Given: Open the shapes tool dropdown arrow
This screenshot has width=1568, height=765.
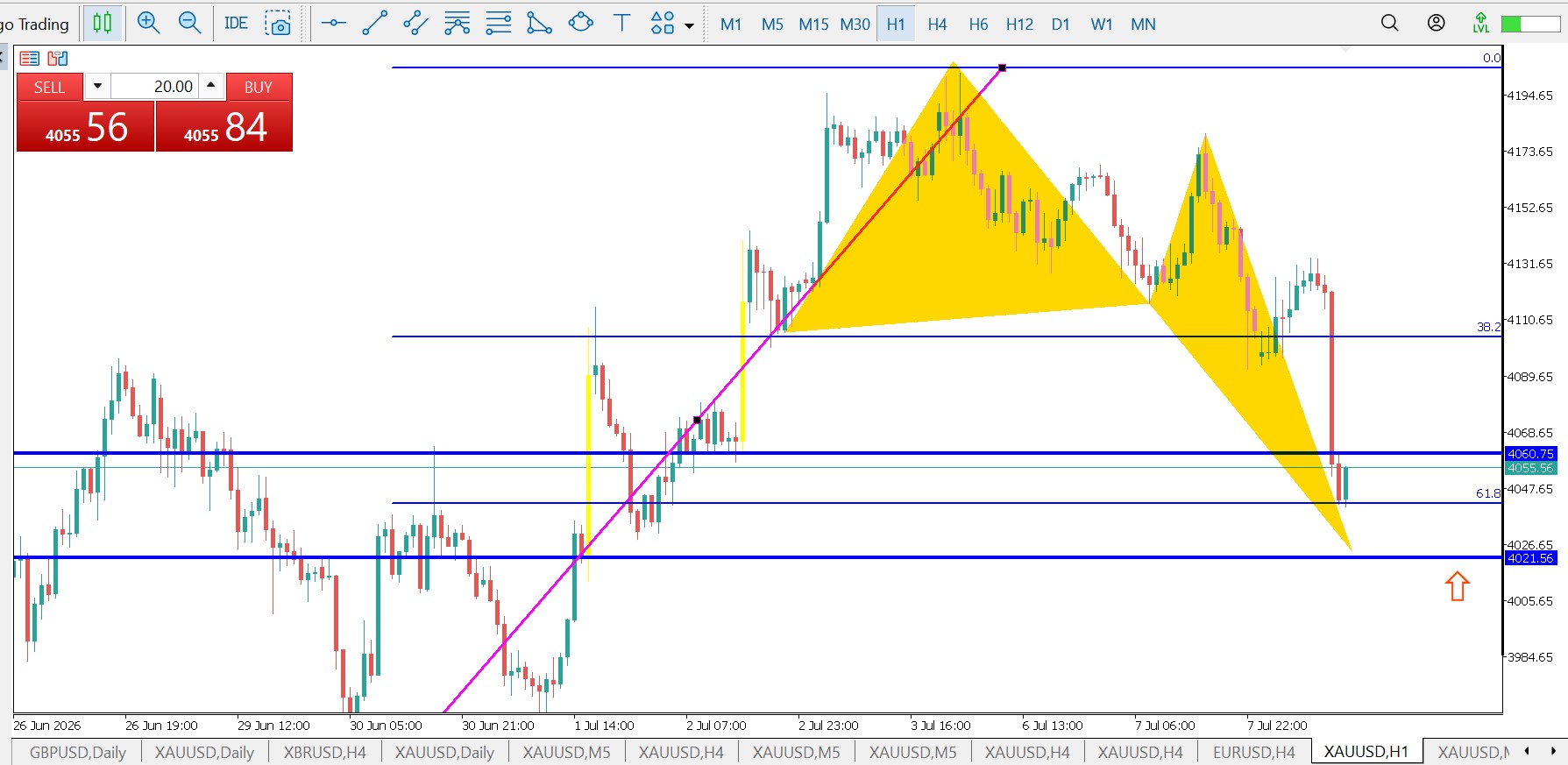Looking at the screenshot, I should click(x=689, y=25).
